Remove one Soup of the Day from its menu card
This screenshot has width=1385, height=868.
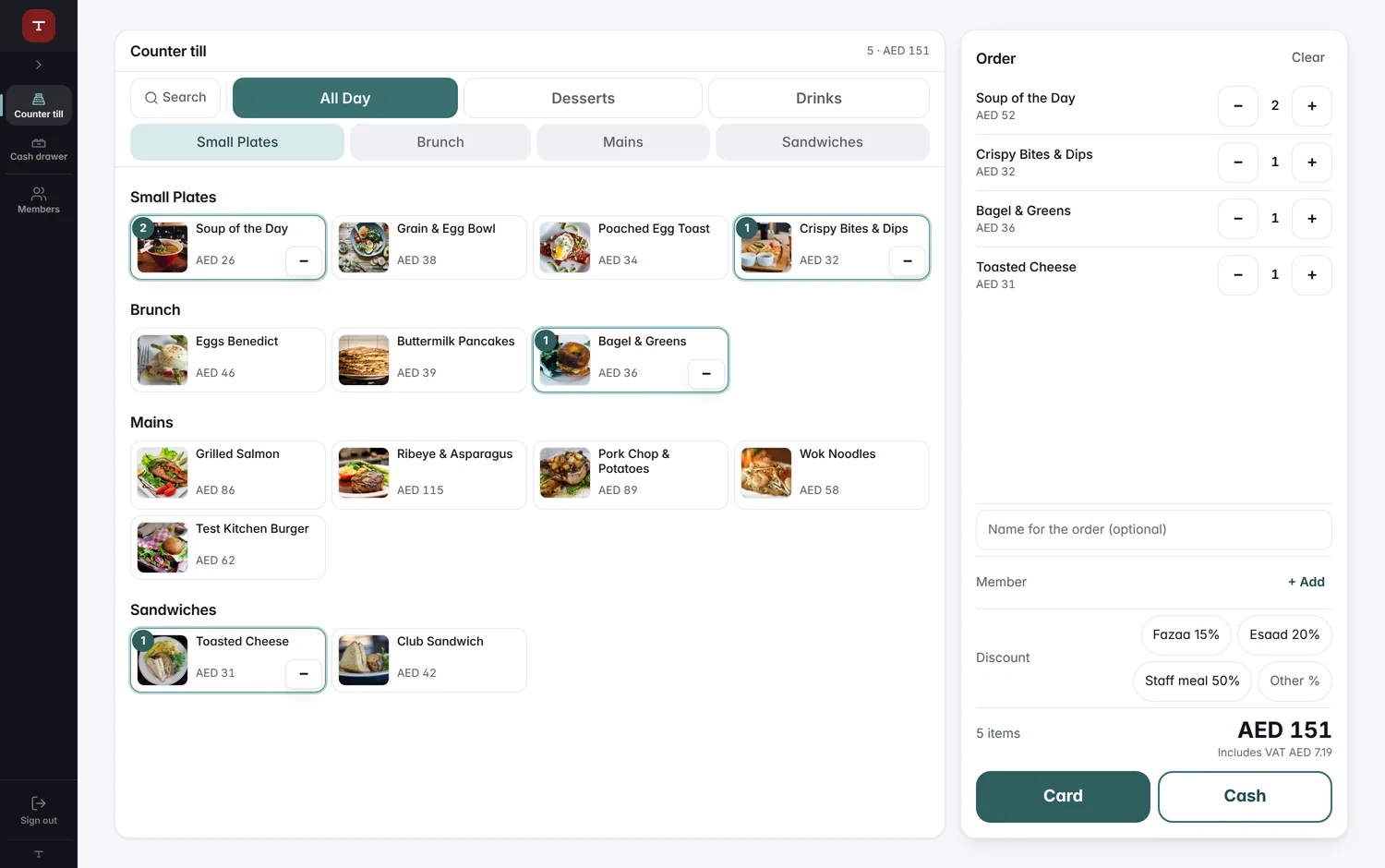click(304, 261)
